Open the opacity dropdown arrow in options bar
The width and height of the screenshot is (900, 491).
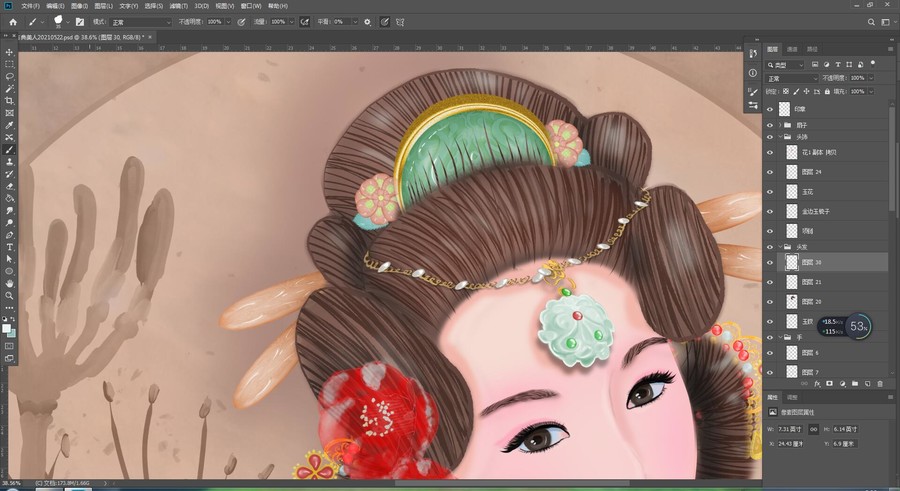[228, 22]
